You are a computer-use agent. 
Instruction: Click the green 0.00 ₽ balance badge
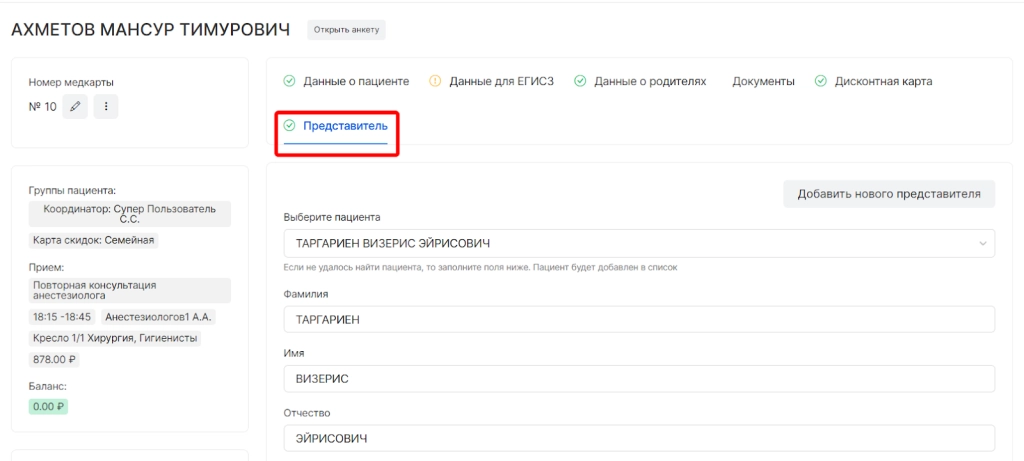48,406
